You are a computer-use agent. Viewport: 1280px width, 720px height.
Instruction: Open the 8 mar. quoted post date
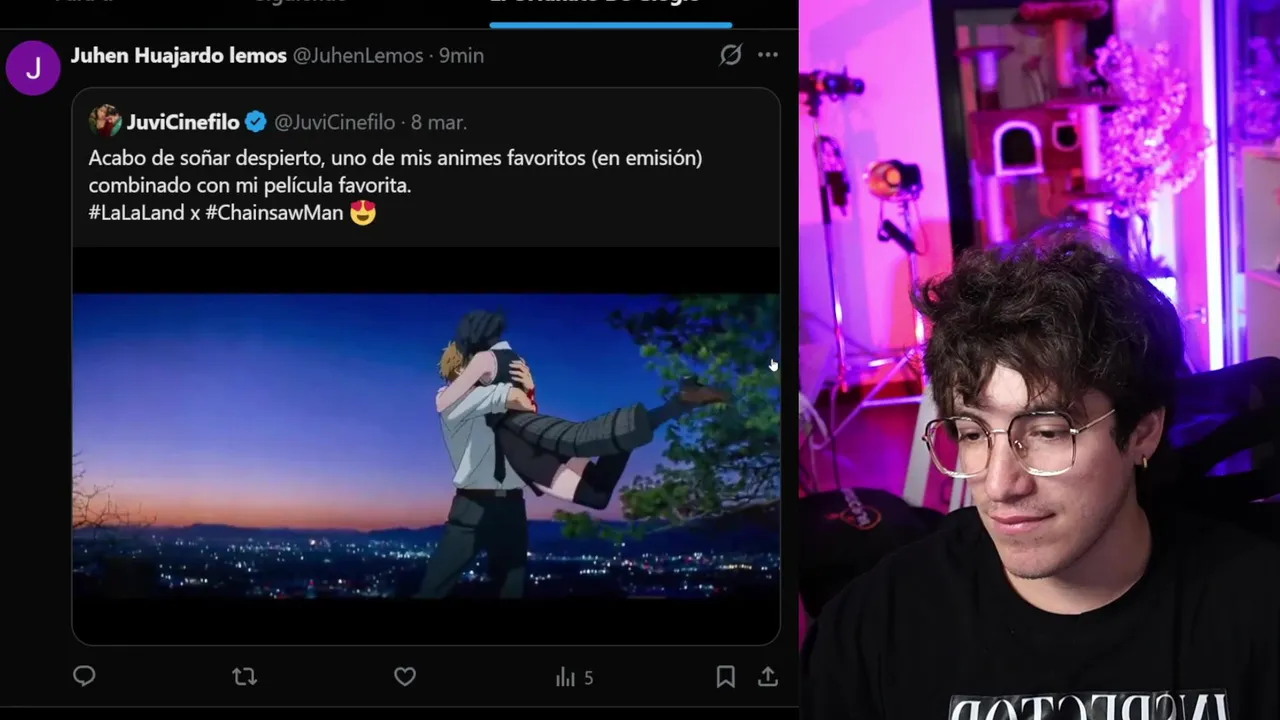tap(439, 122)
